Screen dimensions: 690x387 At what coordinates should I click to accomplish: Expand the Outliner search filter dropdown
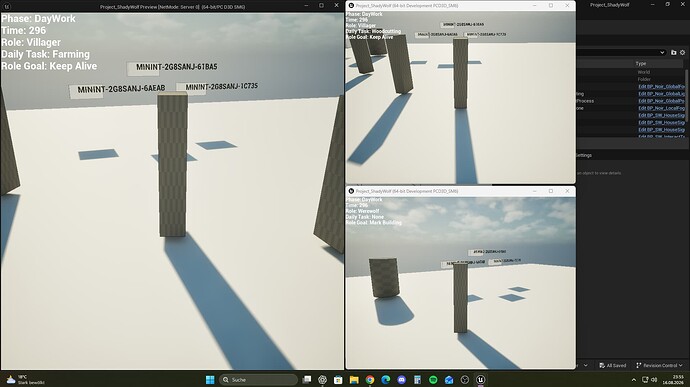click(x=662, y=52)
